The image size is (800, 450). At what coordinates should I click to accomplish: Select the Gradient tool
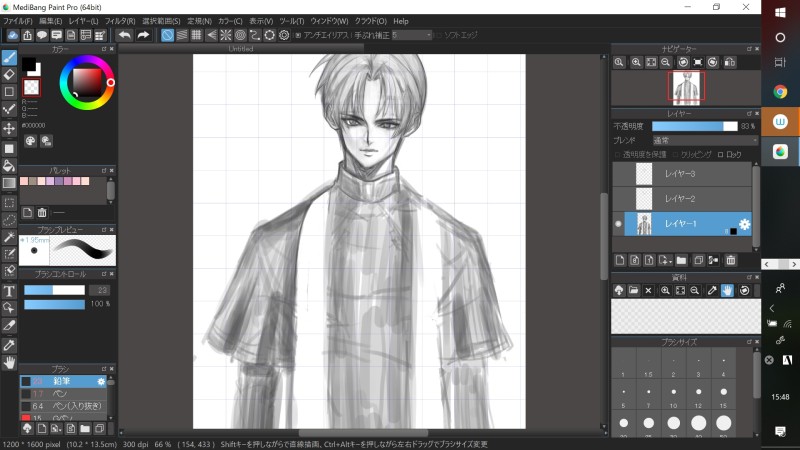point(9,183)
